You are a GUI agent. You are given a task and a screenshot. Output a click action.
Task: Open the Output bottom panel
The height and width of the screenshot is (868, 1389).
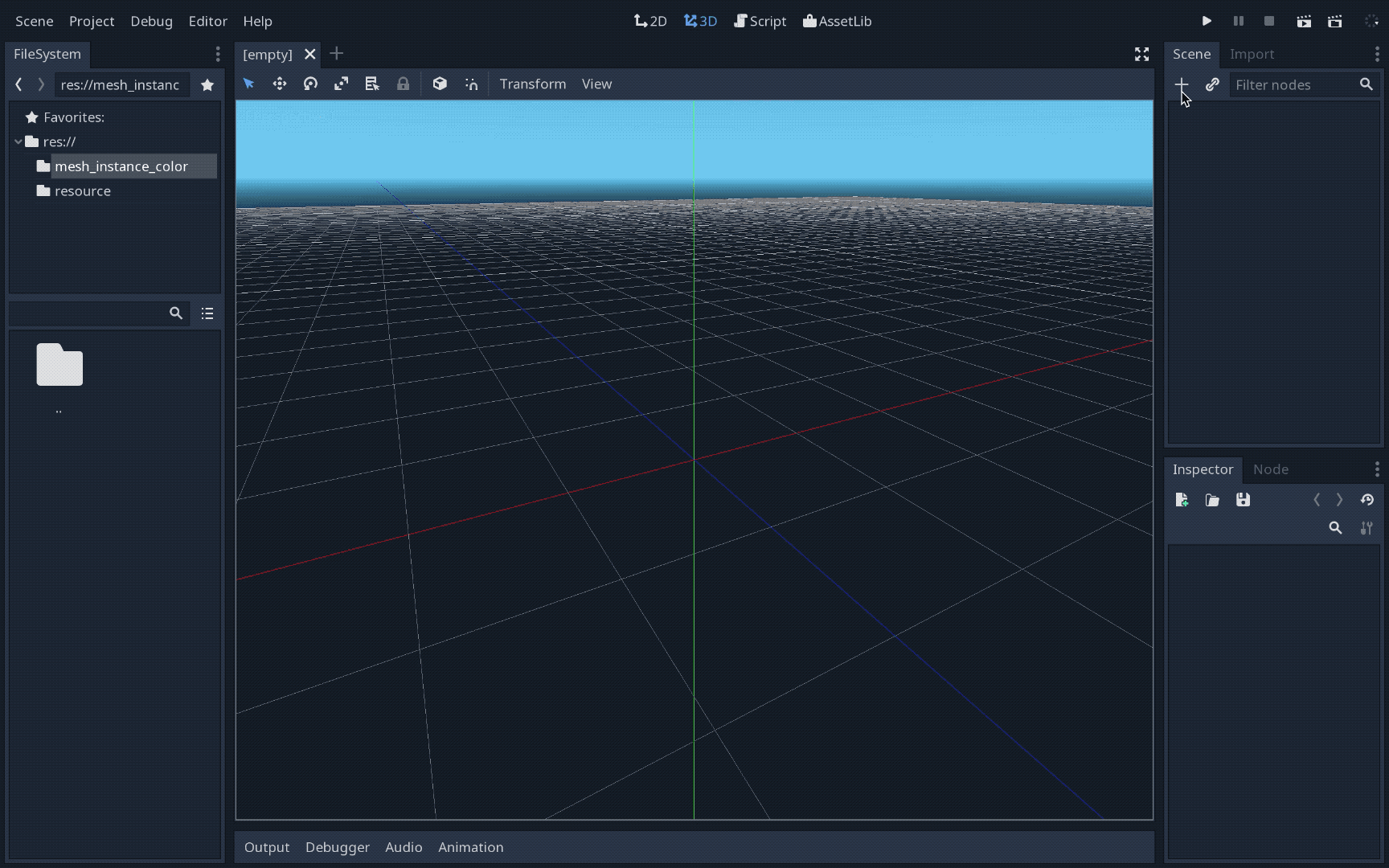[266, 847]
